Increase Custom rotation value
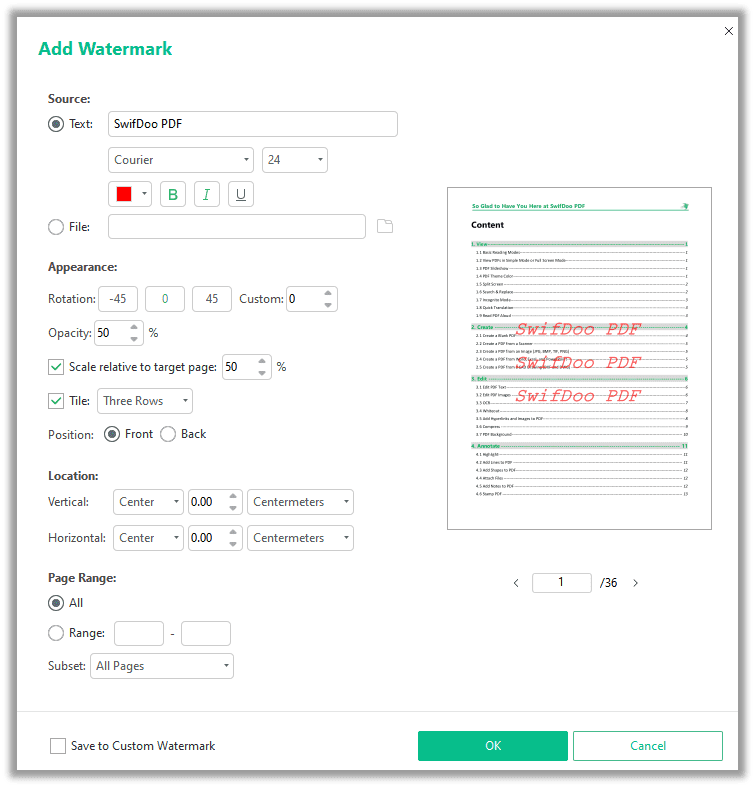Screen dimensions: 754x787 328,293
